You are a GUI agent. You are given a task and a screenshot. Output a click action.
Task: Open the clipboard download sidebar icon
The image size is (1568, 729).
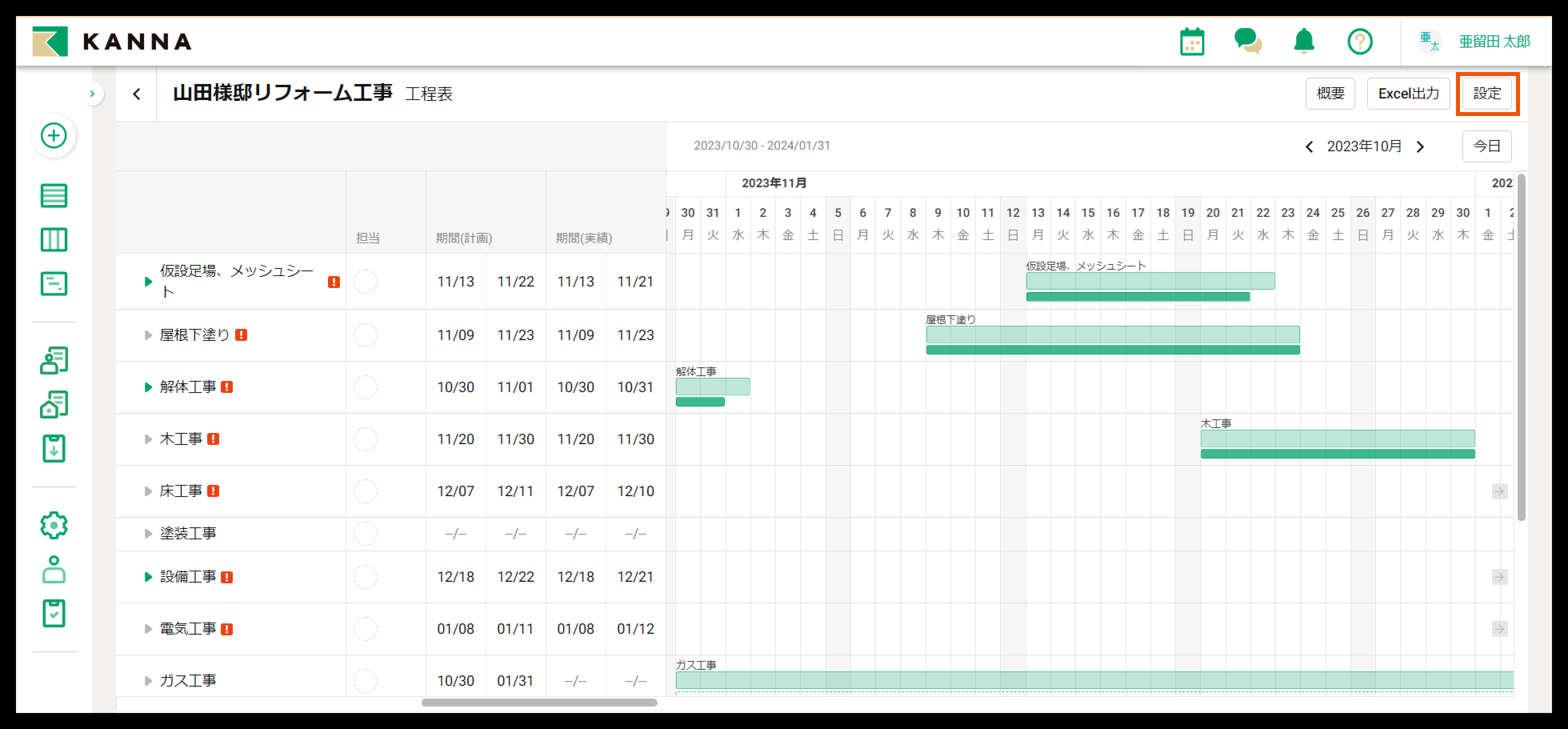54,449
